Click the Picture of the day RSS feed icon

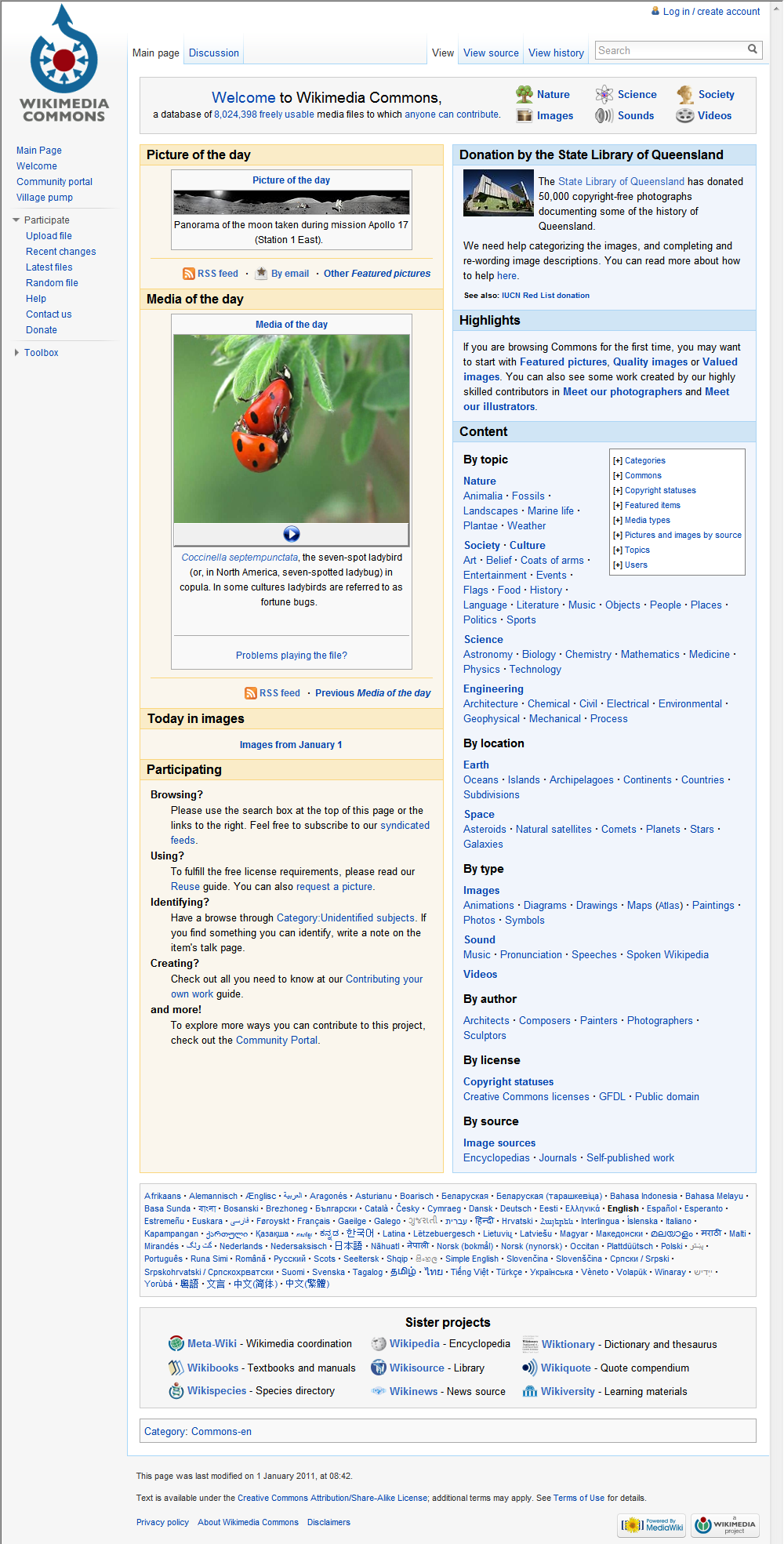189,274
